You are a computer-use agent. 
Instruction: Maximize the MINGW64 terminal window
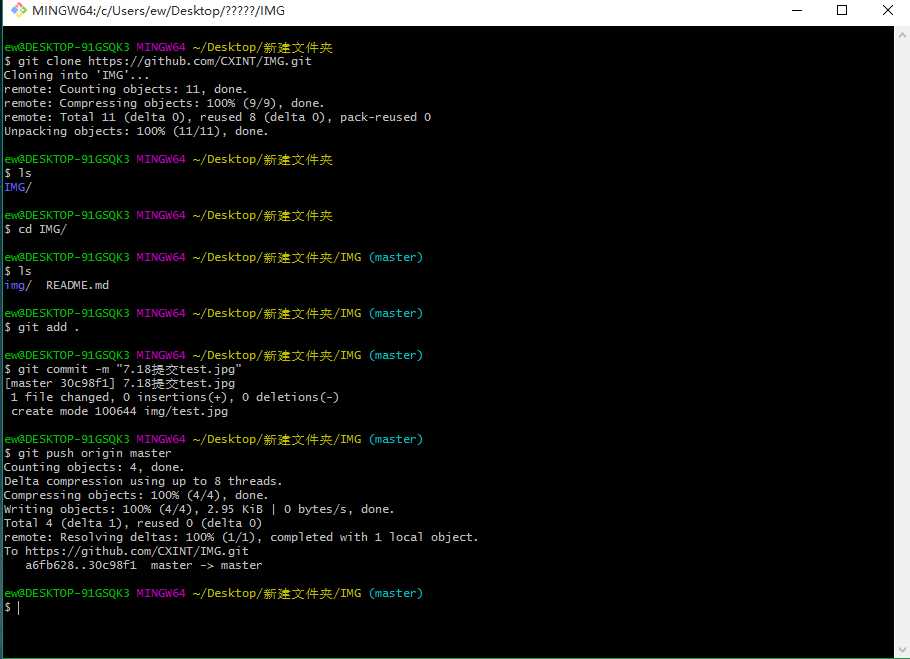[x=842, y=10]
